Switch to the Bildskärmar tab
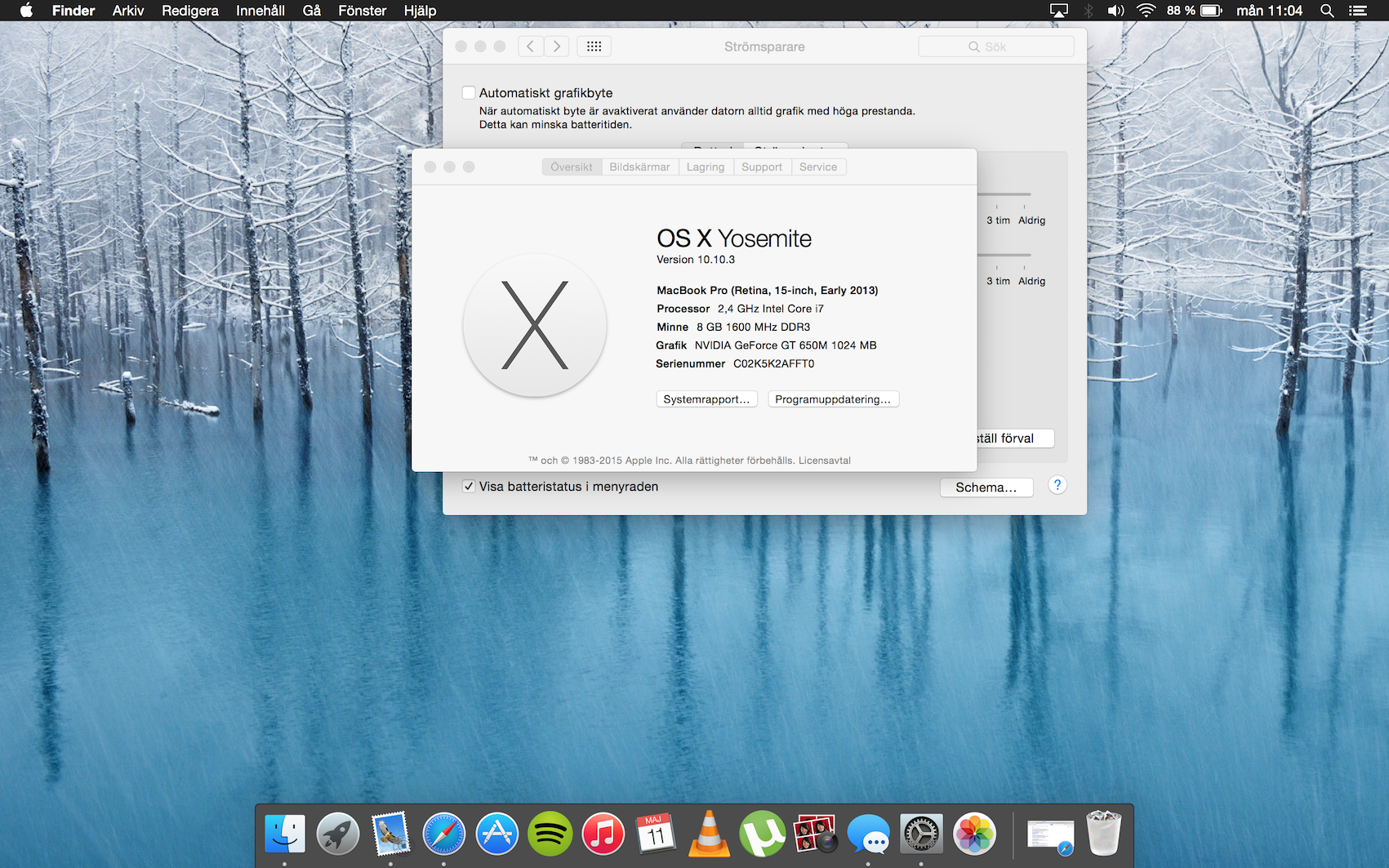 [639, 167]
